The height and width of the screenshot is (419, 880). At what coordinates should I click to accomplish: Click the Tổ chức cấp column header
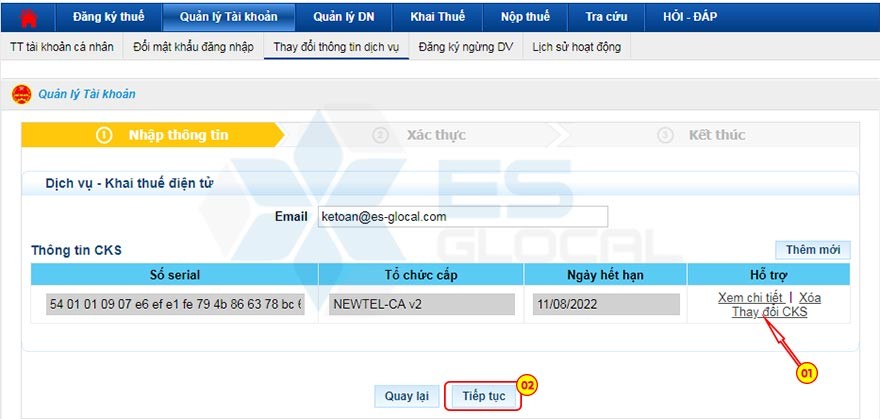click(x=421, y=275)
